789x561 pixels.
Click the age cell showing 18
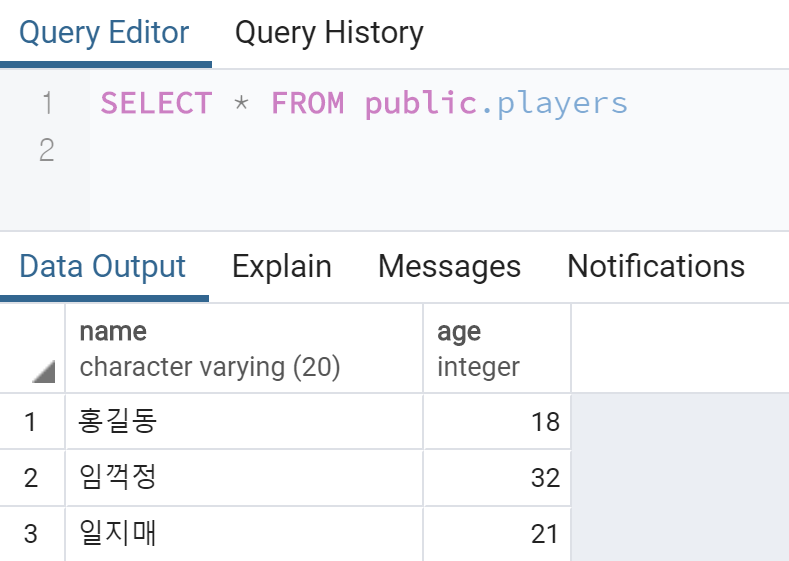(497, 422)
